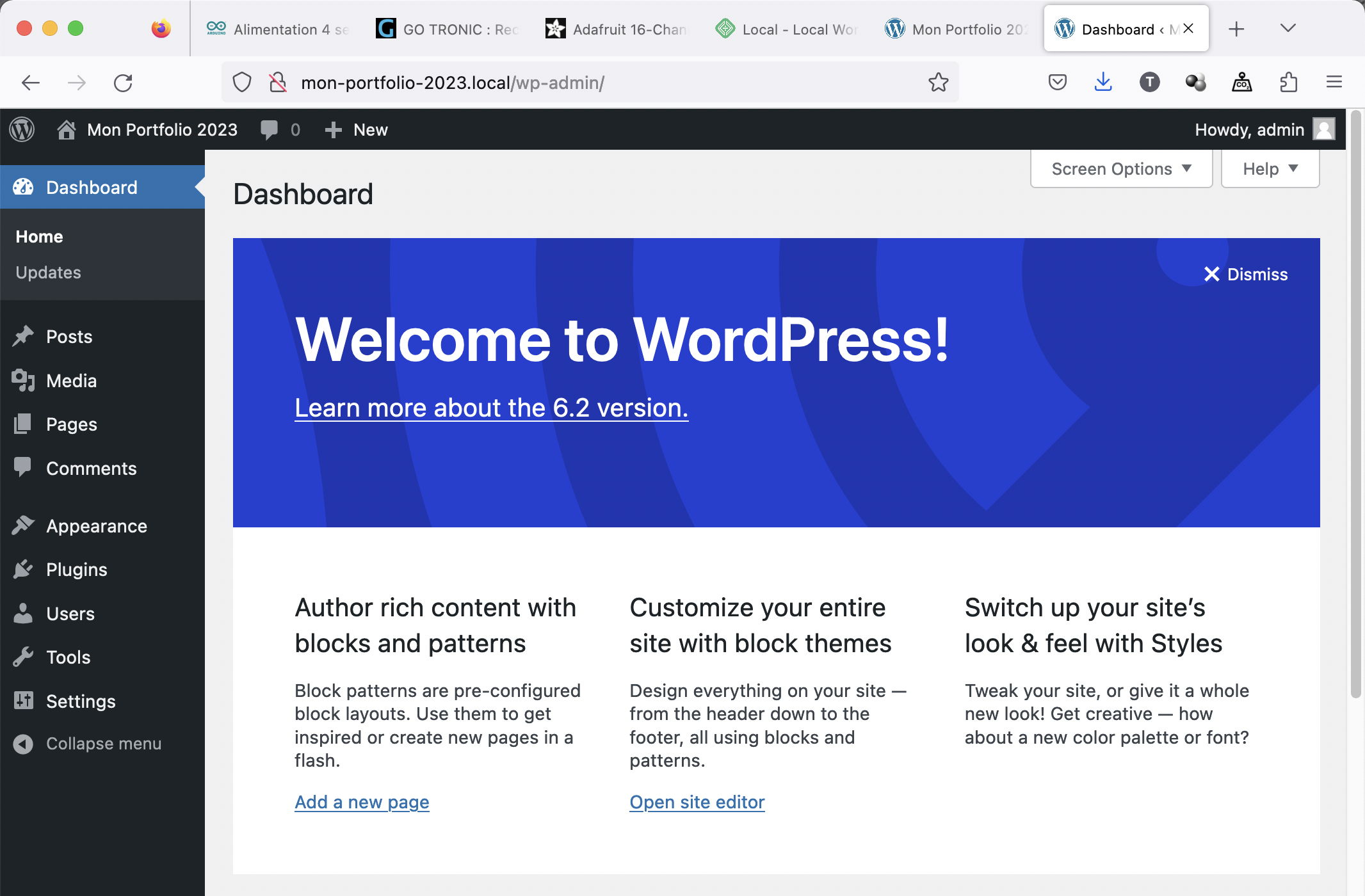This screenshot has height=896, width=1365.
Task: Open the Media library menu
Action: [x=70, y=381]
